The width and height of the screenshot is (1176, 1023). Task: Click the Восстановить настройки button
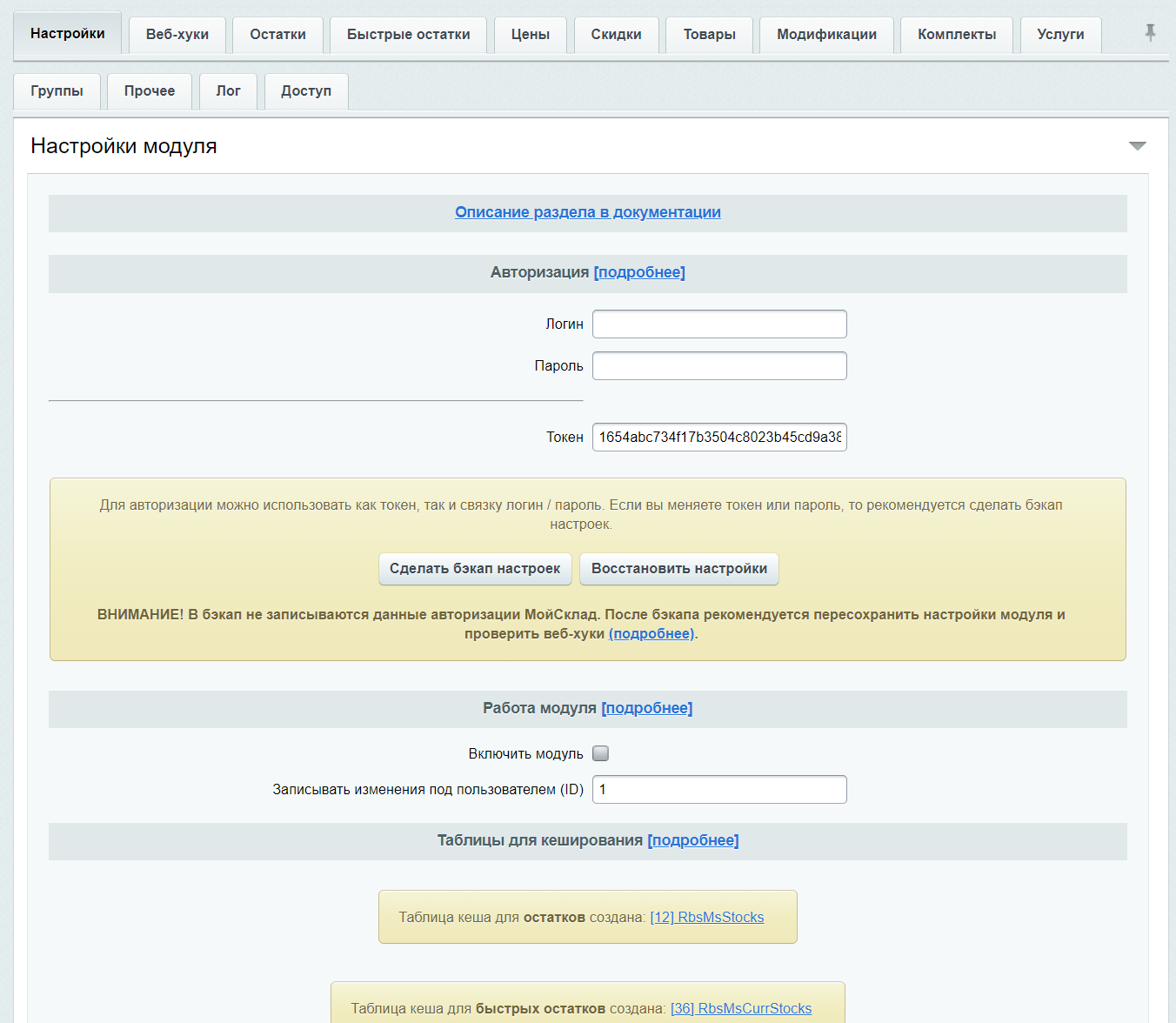pos(679,569)
